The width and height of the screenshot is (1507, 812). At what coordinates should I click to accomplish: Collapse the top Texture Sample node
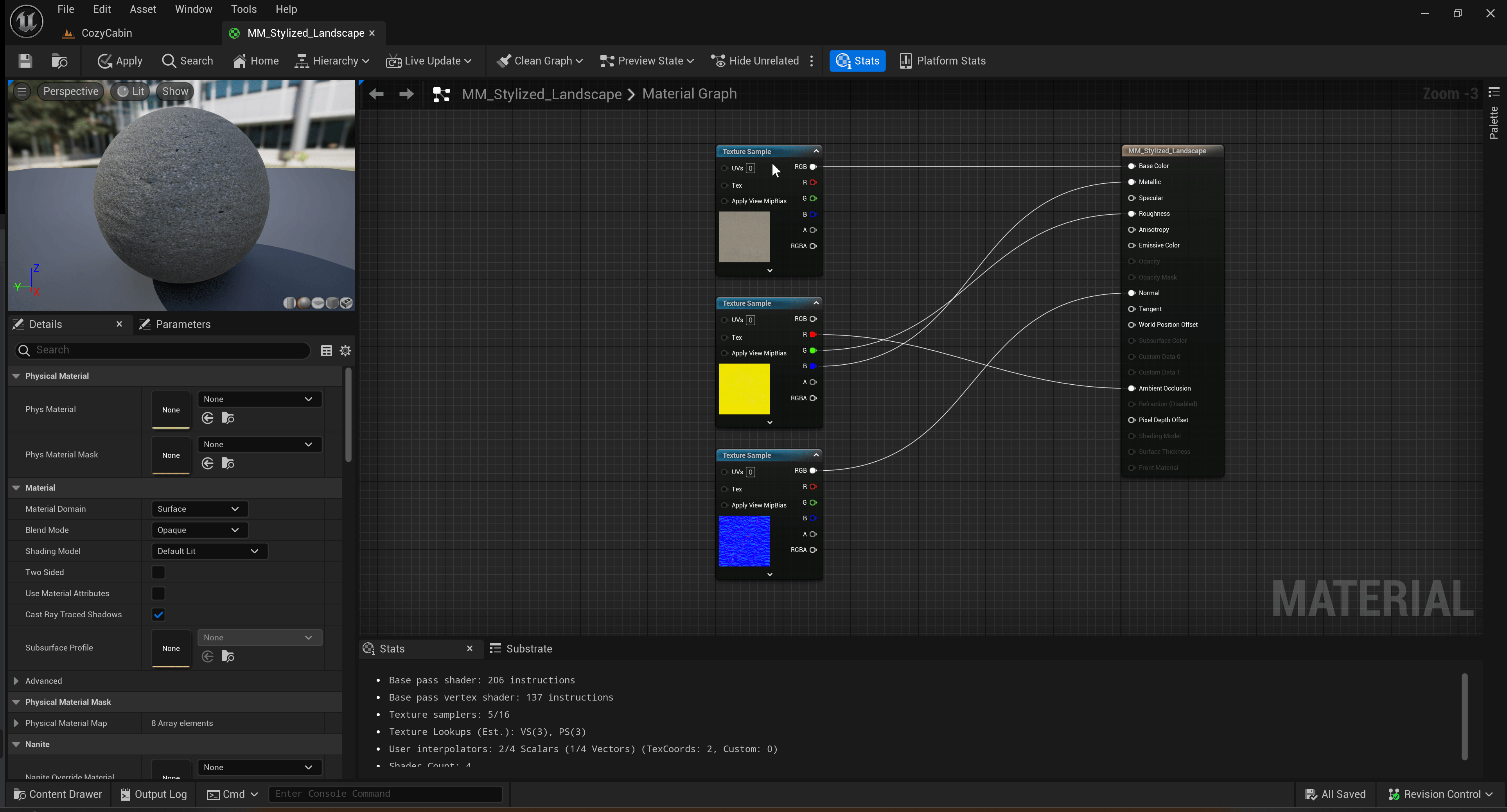(x=815, y=150)
